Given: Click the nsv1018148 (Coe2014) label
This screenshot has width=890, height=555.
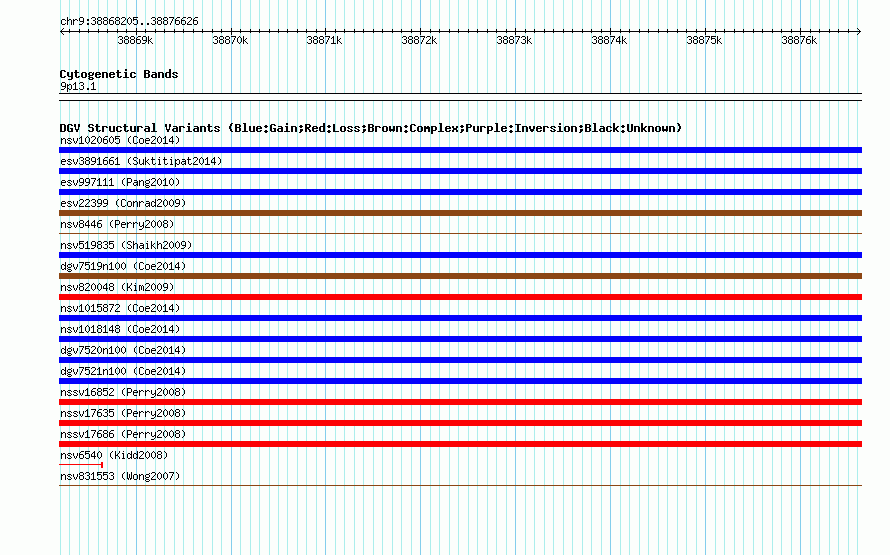Looking at the screenshot, I should click(120, 329).
